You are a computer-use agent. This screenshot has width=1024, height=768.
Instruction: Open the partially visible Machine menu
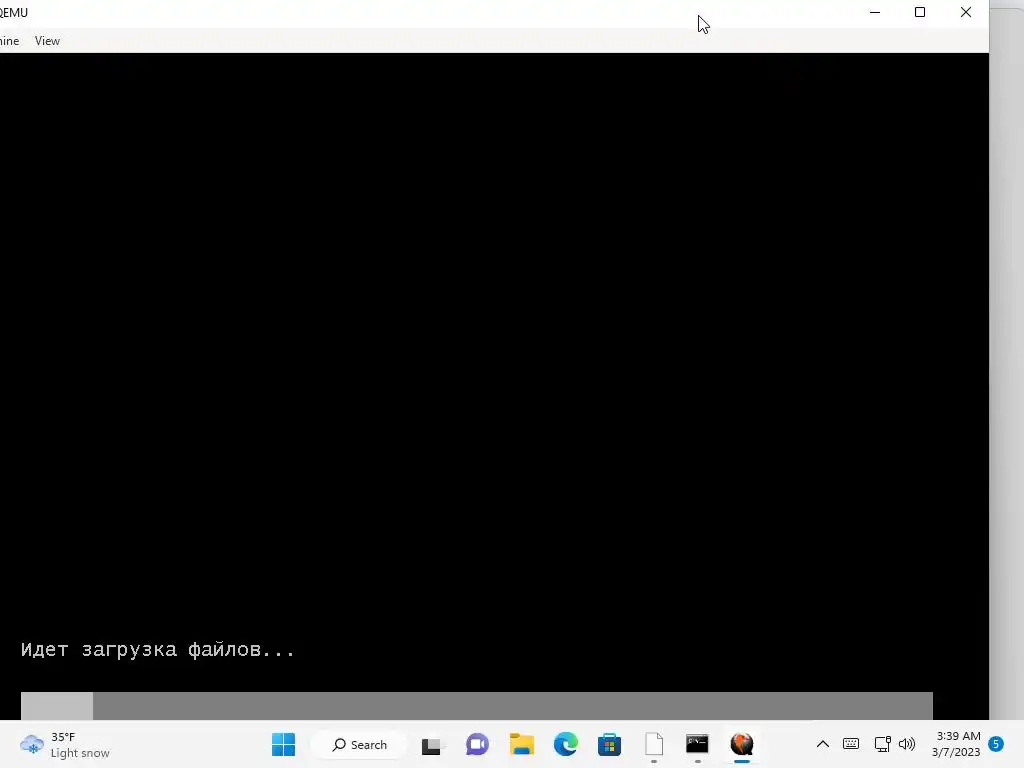9,40
